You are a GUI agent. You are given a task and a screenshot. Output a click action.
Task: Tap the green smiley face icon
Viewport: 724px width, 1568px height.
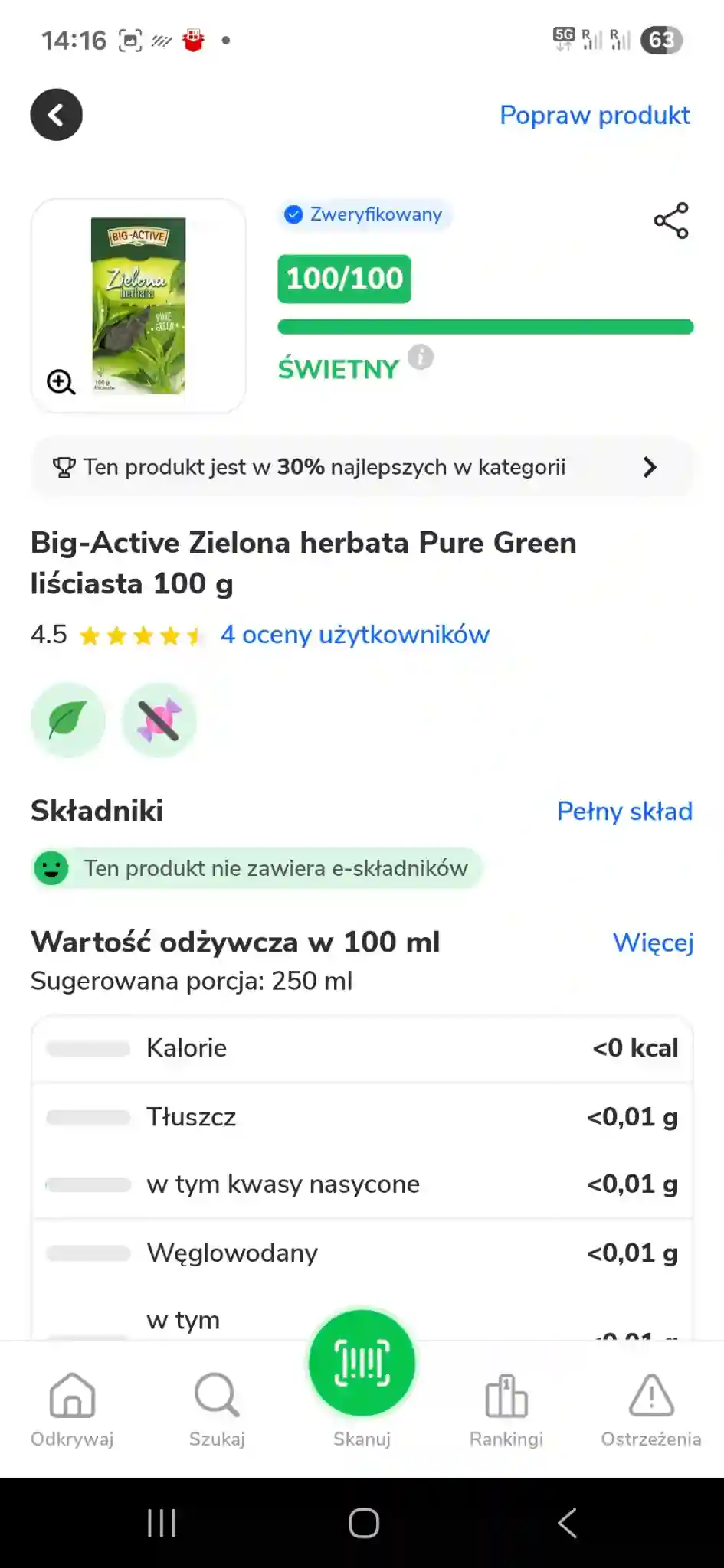51,868
